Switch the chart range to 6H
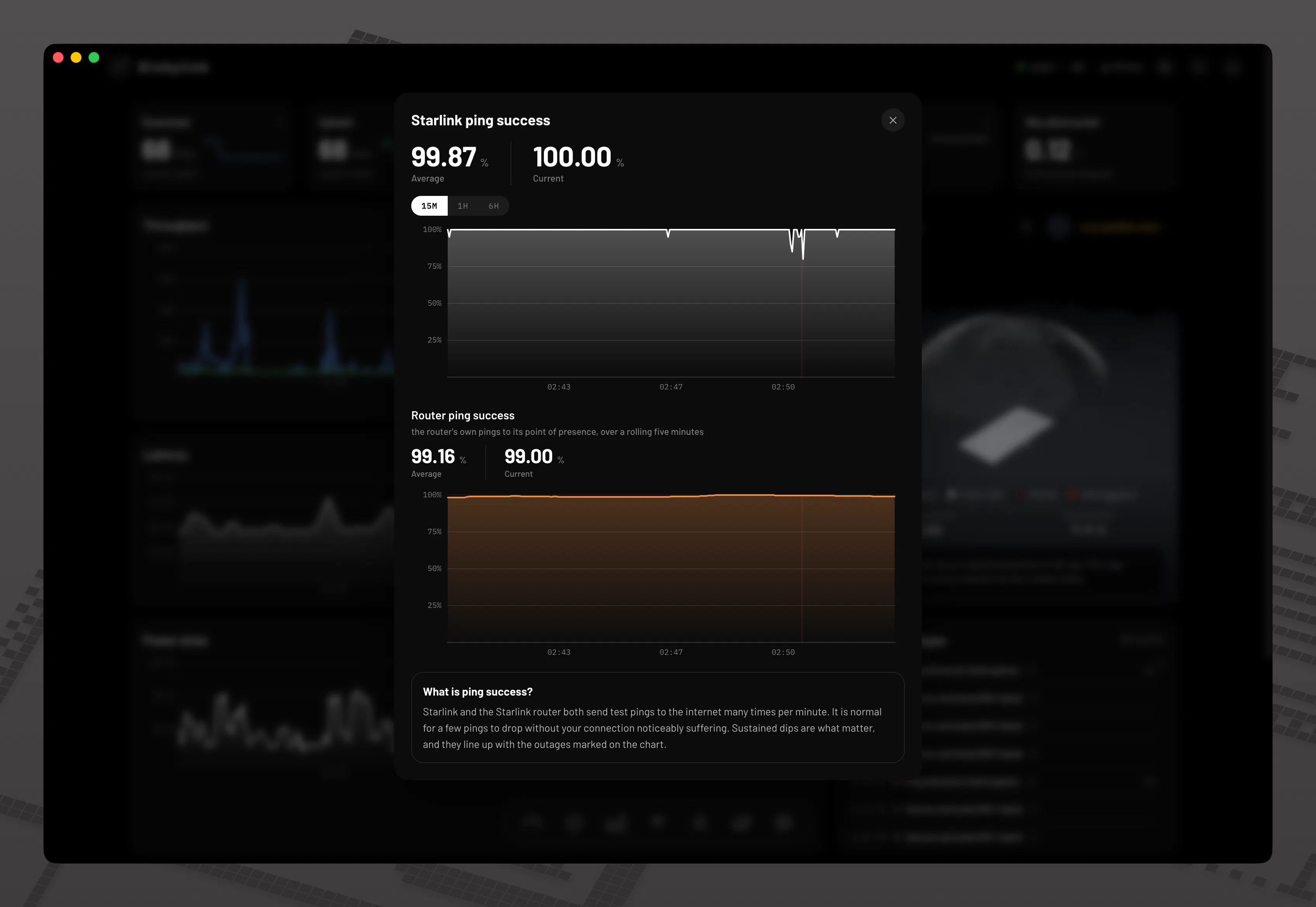1316x907 pixels. [493, 206]
